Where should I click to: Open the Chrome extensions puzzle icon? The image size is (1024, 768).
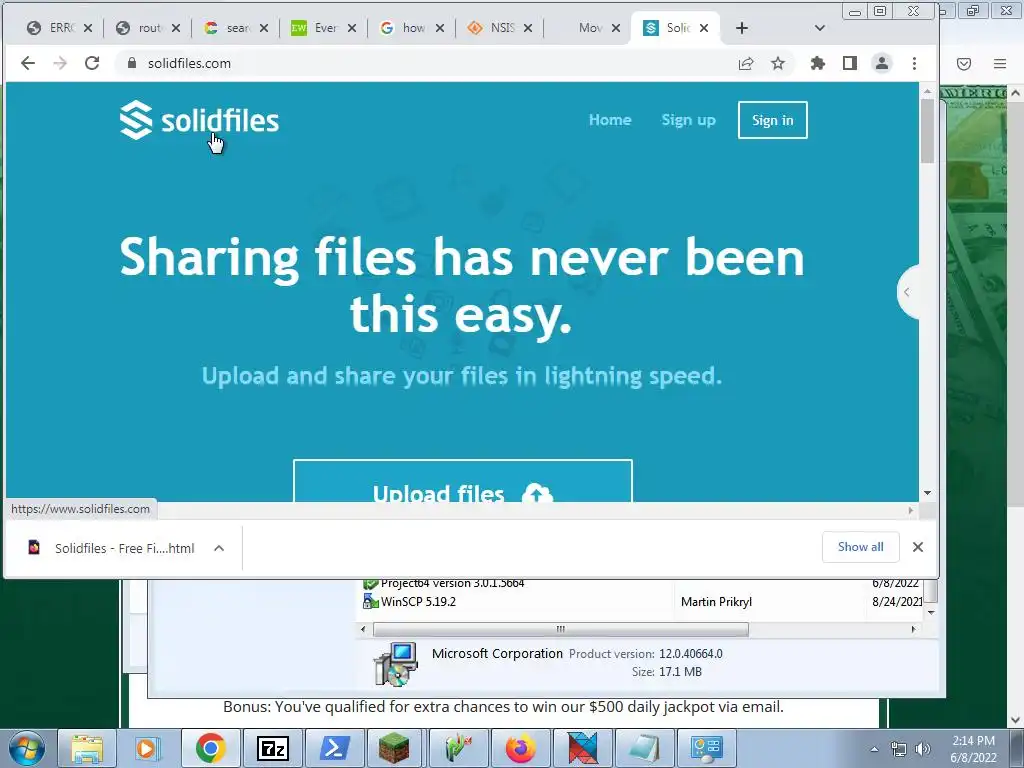click(818, 63)
